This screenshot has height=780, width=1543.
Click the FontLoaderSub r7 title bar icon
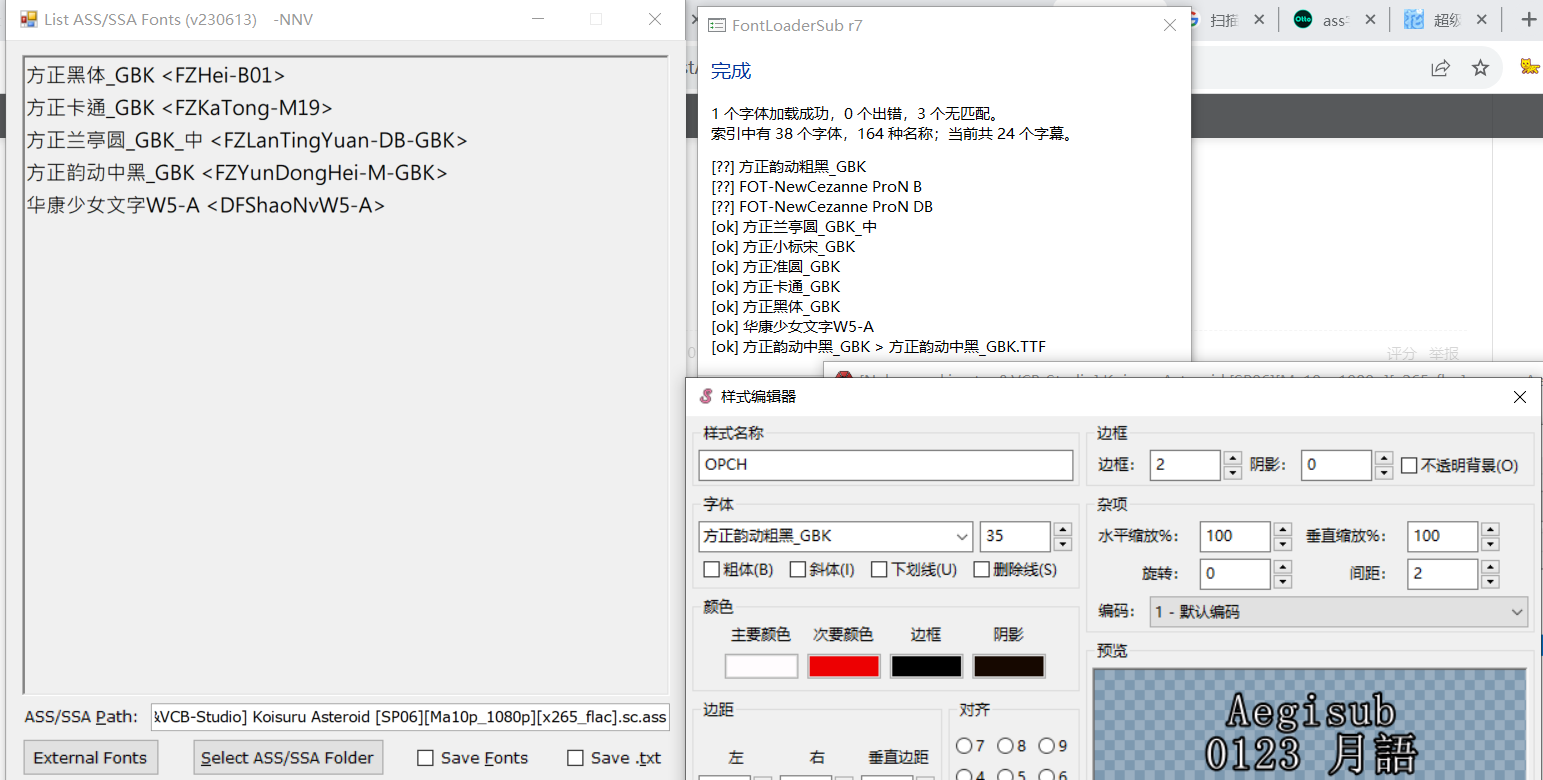[x=716, y=25]
